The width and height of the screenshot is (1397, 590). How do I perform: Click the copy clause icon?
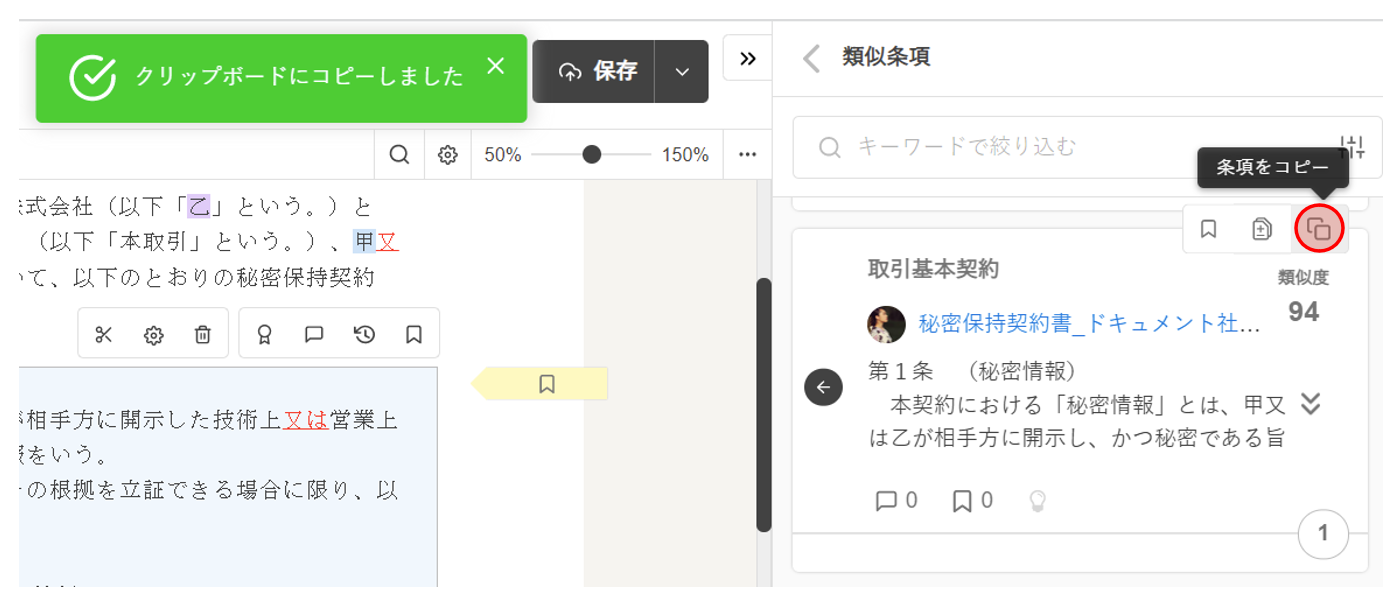(1319, 230)
